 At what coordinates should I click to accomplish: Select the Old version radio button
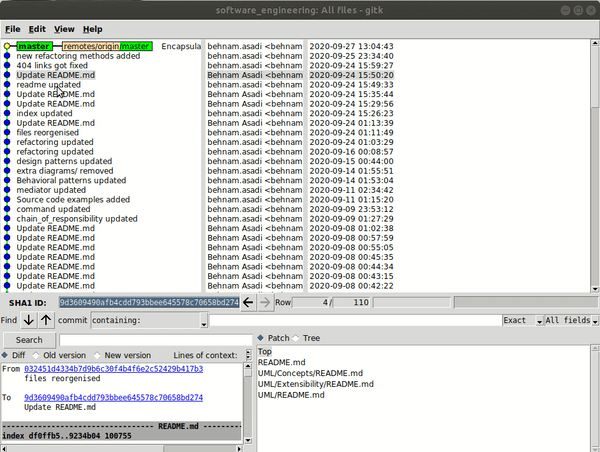pos(37,355)
